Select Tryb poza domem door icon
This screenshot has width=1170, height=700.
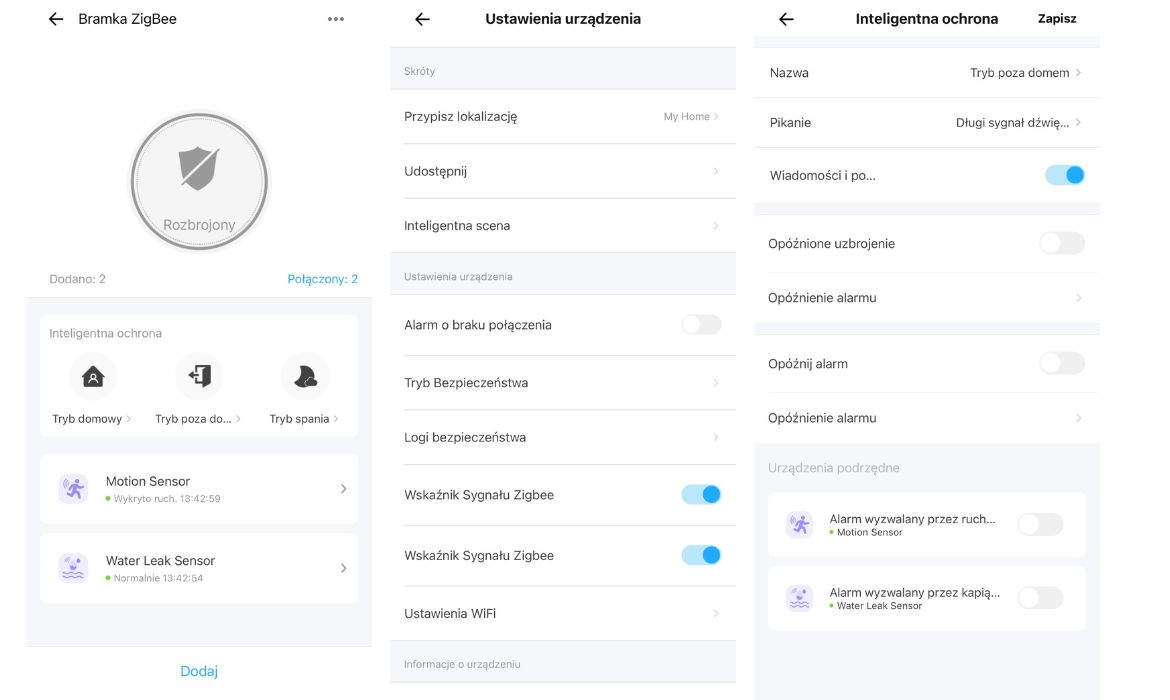pyautogui.click(x=199, y=376)
